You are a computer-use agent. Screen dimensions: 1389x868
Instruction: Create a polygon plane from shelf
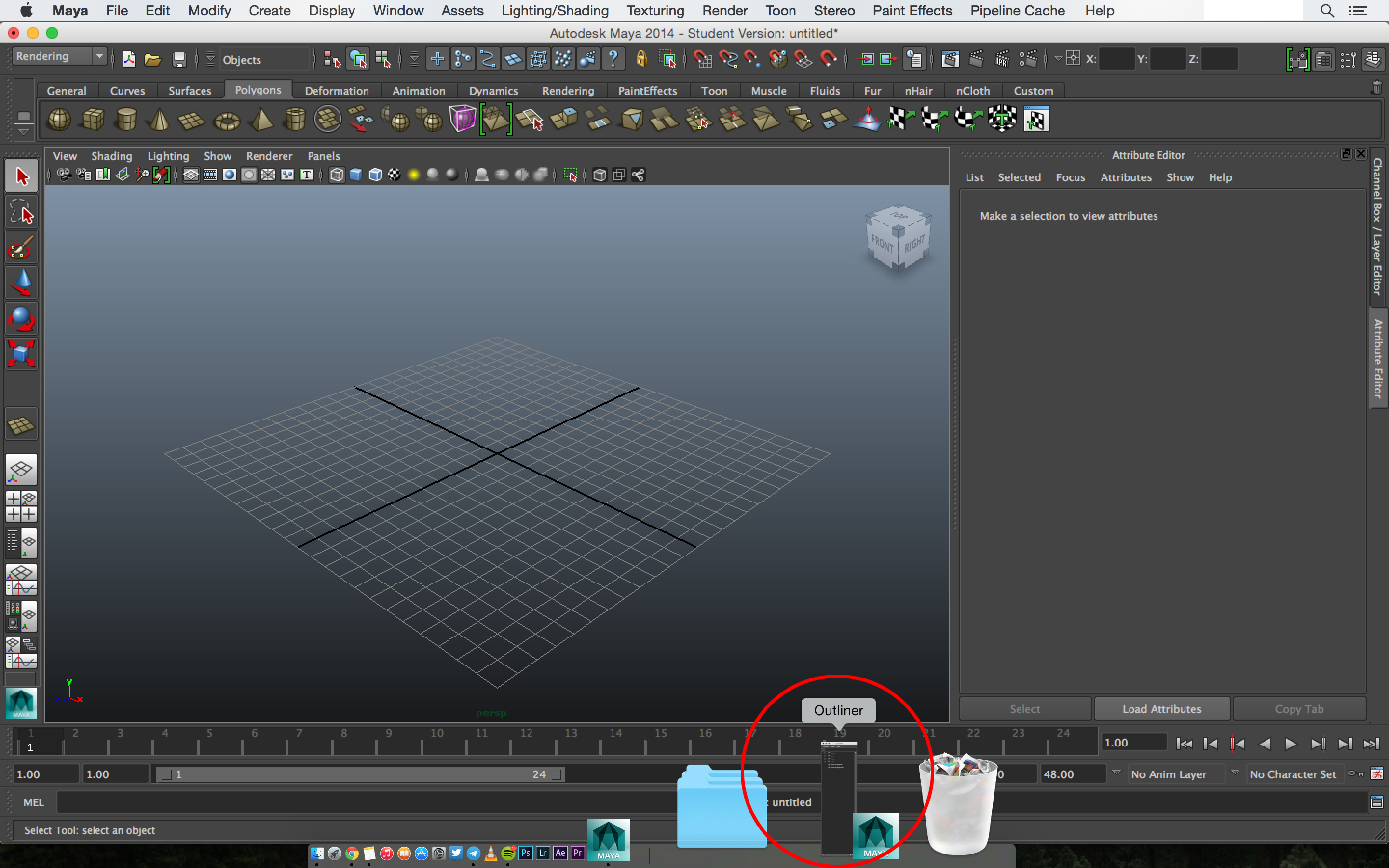click(191, 120)
